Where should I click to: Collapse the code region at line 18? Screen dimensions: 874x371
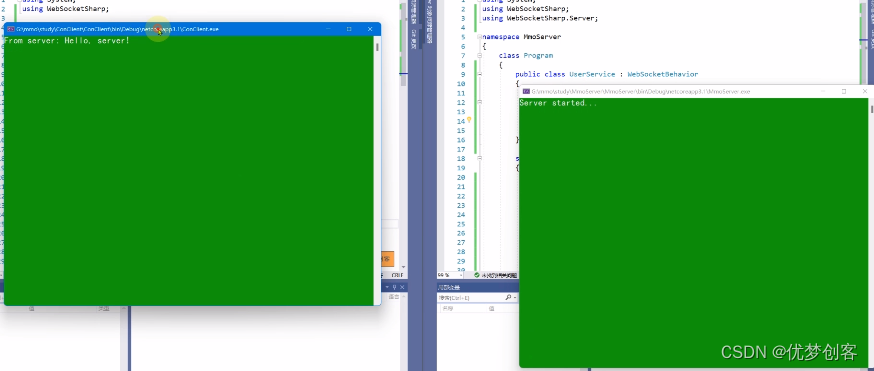(479, 158)
